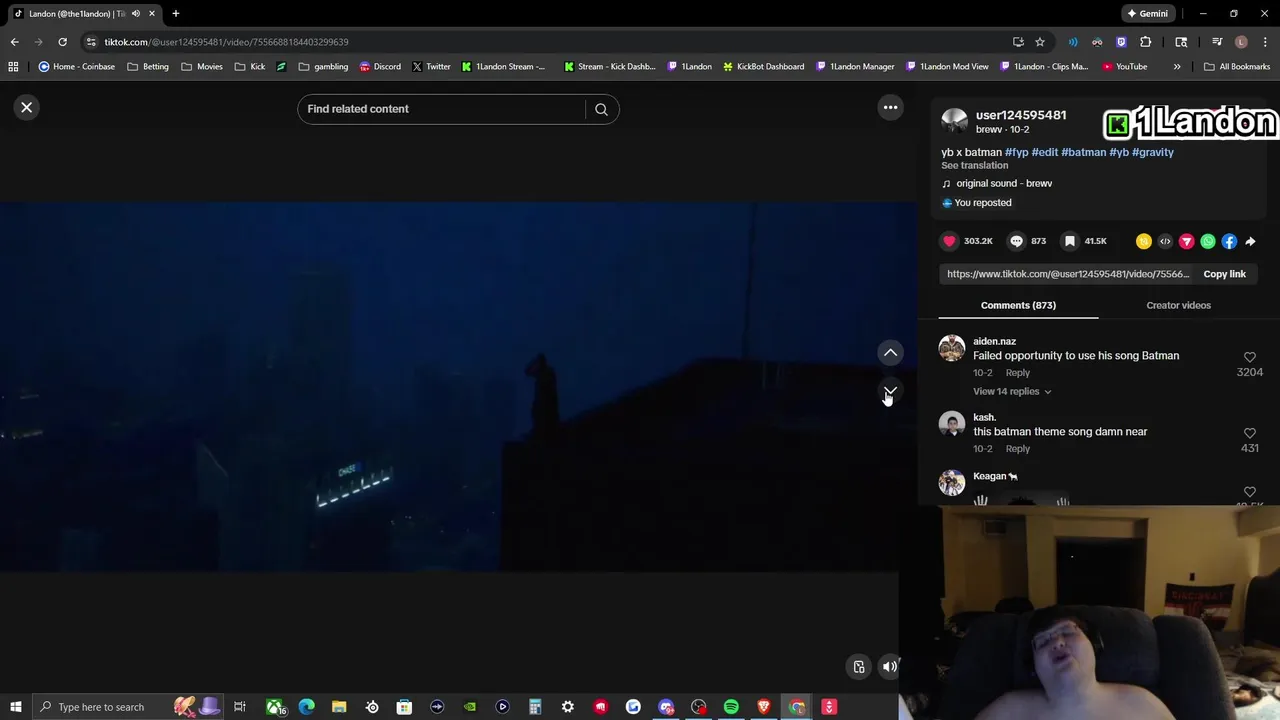This screenshot has height=720, width=1280.
Task: Open comments via speech bubble icon
Action: click(1016, 241)
